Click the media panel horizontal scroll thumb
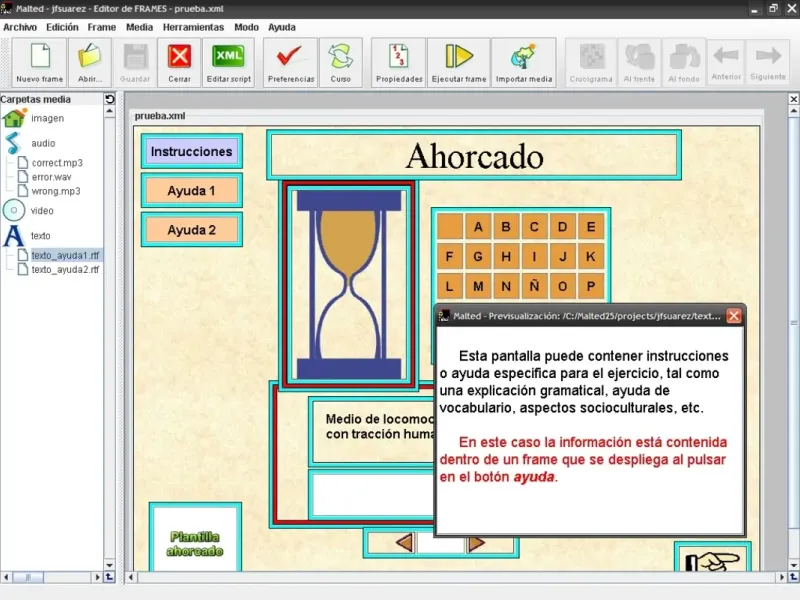The height and width of the screenshot is (600, 800). [x=28, y=577]
